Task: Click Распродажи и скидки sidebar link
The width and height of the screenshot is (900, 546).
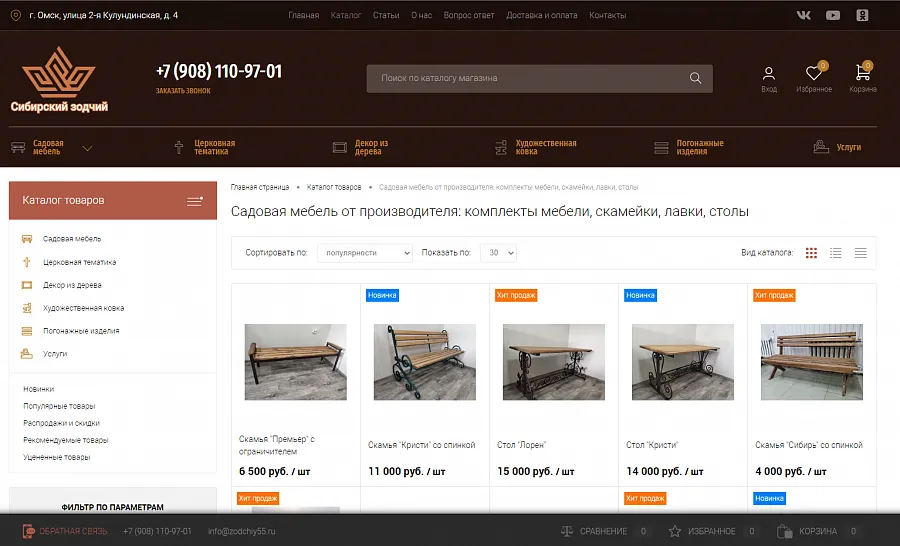Action: click(61, 423)
